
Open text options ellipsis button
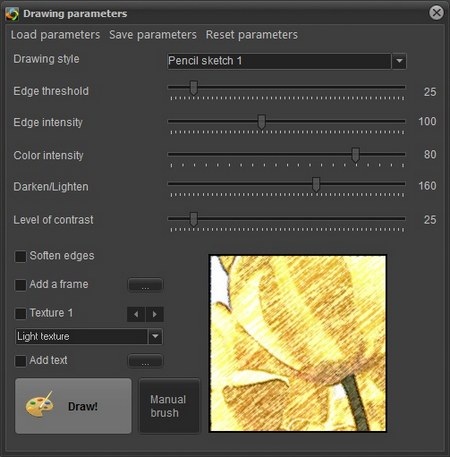pyautogui.click(x=145, y=361)
